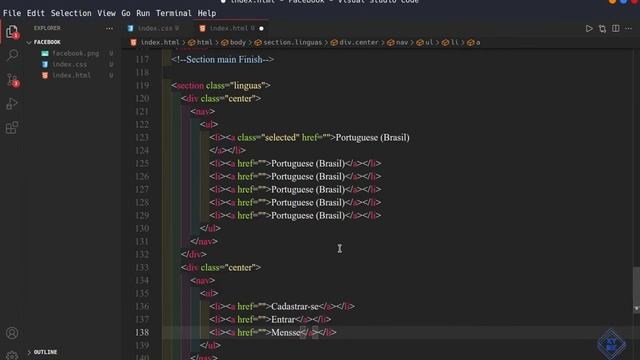Click div.center breadcrumb item
The height and width of the screenshot is (360, 640).
[359, 42]
